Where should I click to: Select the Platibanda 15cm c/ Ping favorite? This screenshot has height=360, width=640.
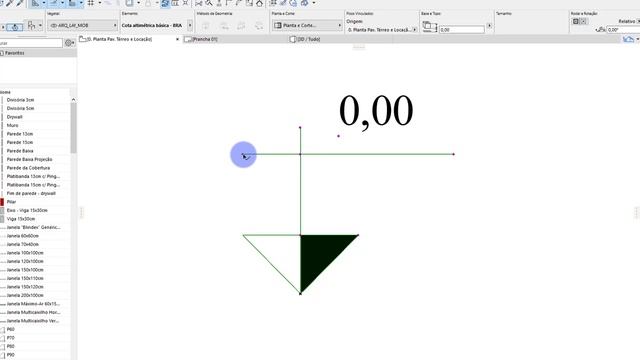pos(33,185)
